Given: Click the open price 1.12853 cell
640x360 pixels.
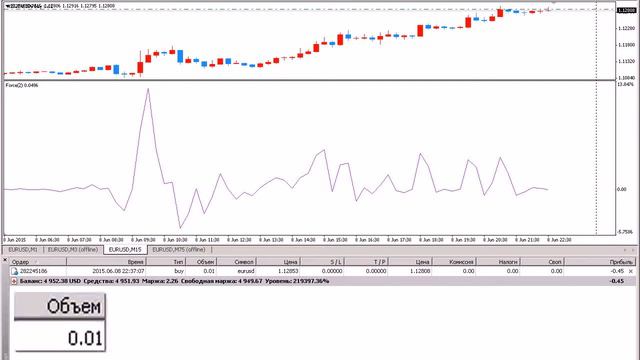Looking at the screenshot, I should point(288,271).
